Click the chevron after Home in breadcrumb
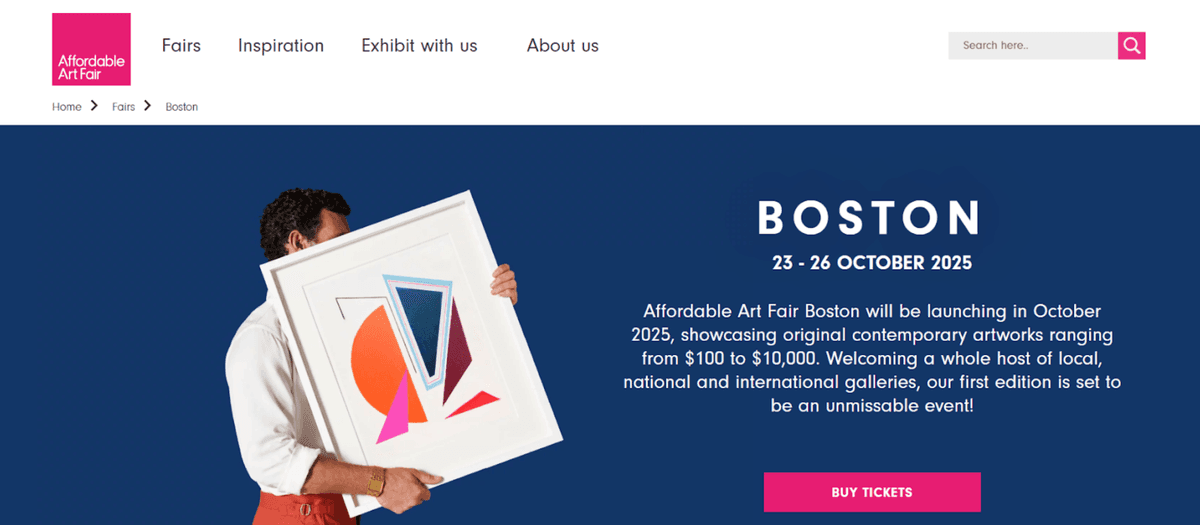Image resolution: width=1200 pixels, height=525 pixels. [x=94, y=105]
